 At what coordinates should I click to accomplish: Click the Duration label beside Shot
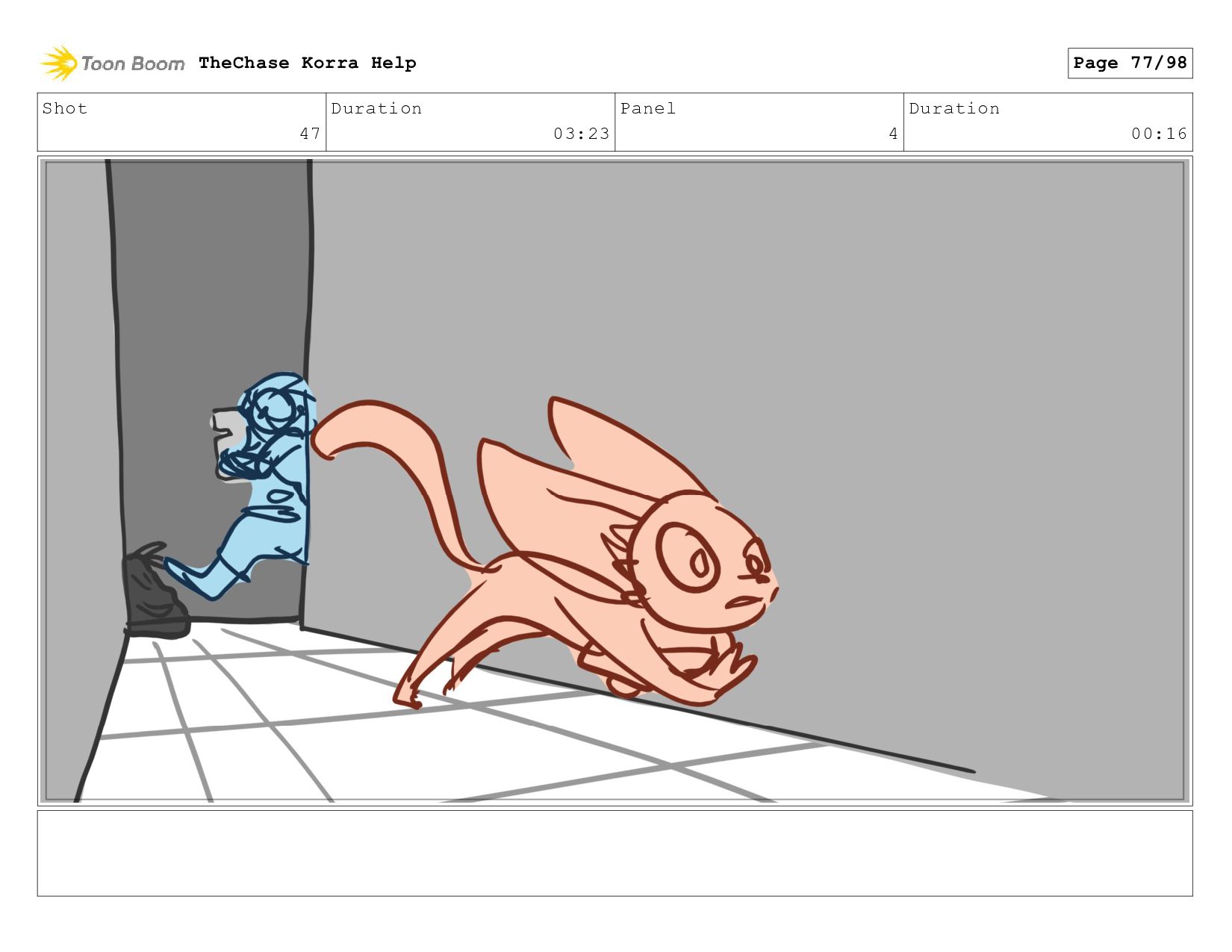(x=376, y=108)
